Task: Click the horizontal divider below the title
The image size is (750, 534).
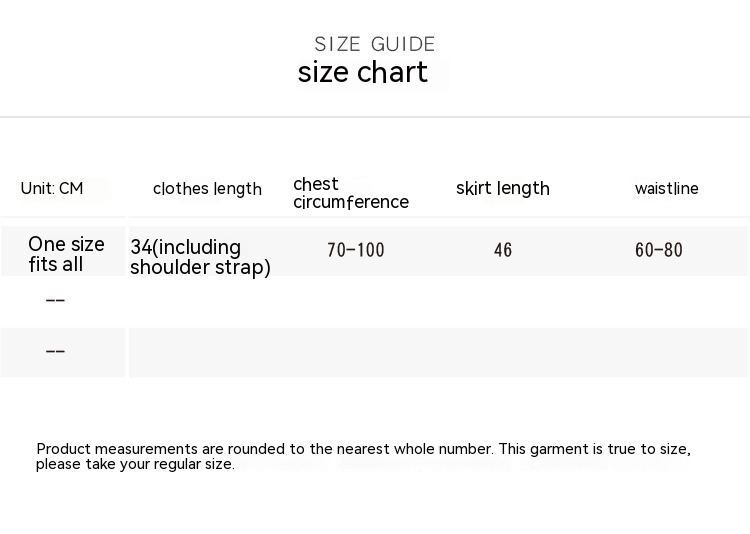Action: (x=375, y=117)
